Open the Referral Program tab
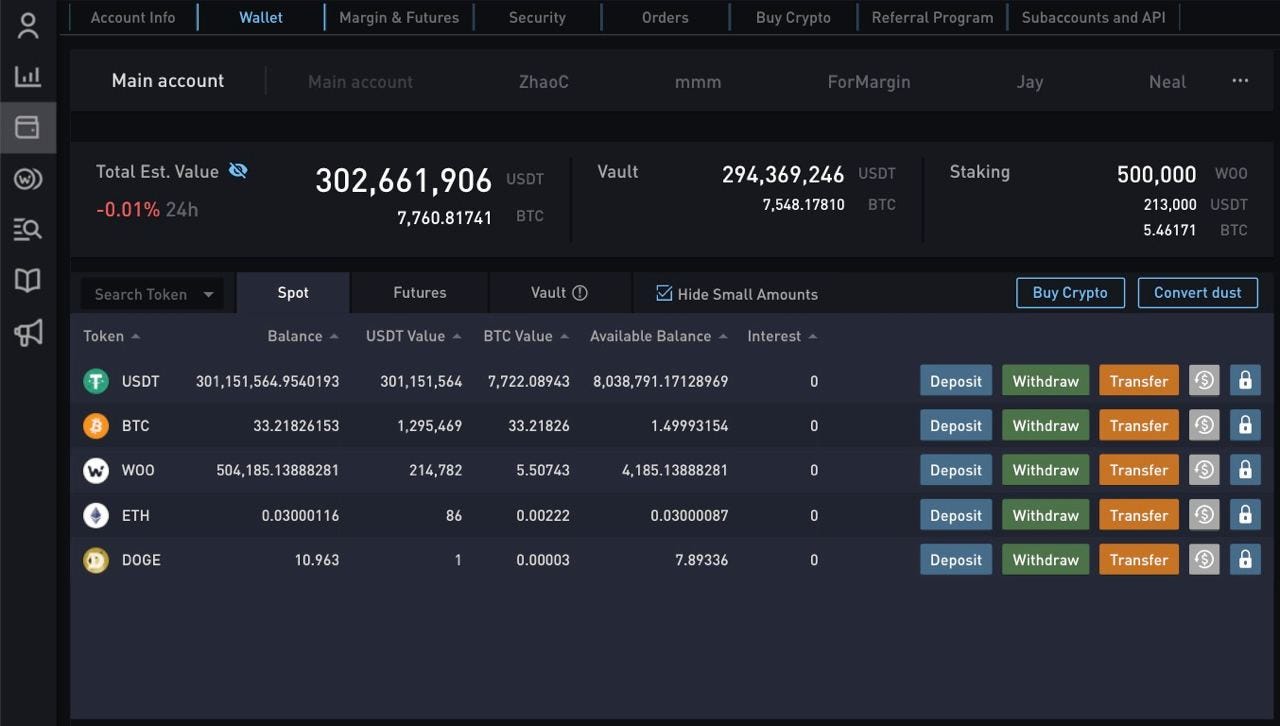The height and width of the screenshot is (726, 1280). click(932, 17)
